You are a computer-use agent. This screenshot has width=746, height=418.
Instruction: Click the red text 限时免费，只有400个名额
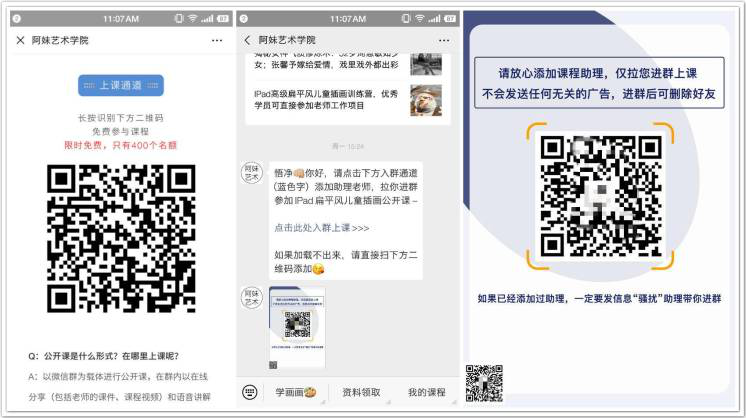pos(120,145)
